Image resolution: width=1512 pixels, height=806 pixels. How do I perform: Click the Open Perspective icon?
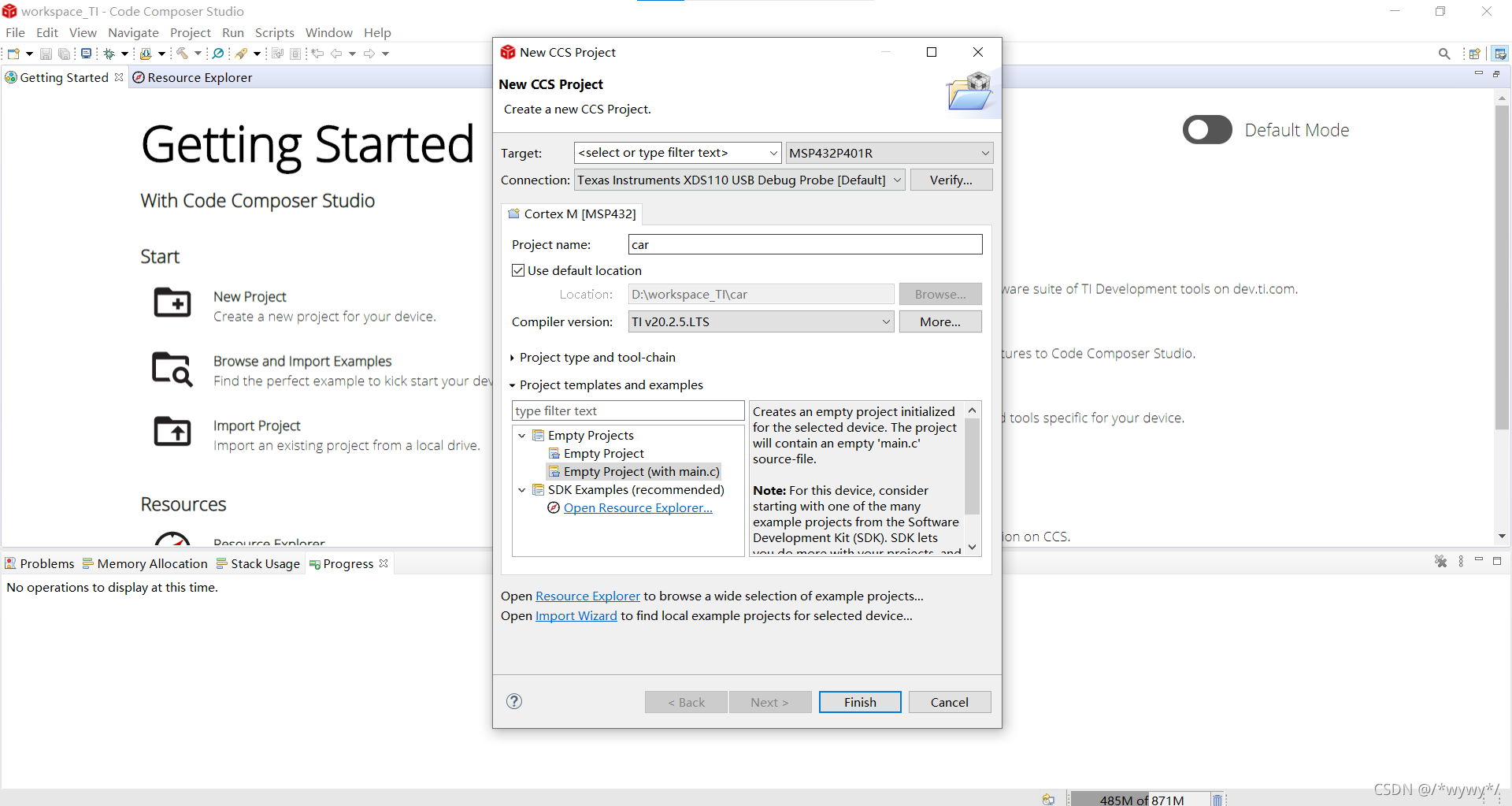(1474, 54)
